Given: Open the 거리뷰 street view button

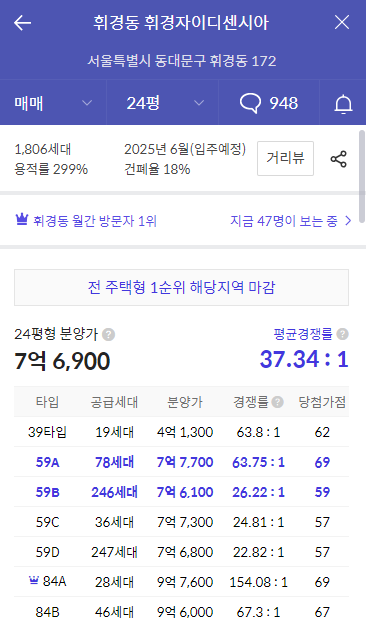Looking at the screenshot, I should pyautogui.click(x=285, y=158).
